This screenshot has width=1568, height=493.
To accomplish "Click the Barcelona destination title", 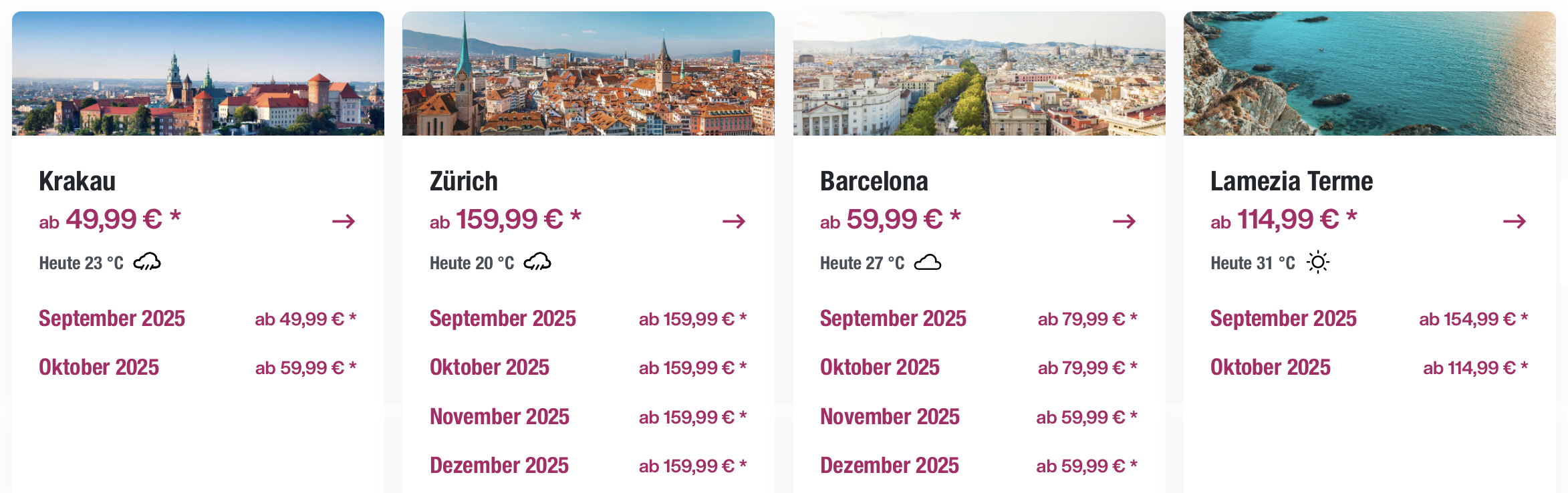I will 874,181.
